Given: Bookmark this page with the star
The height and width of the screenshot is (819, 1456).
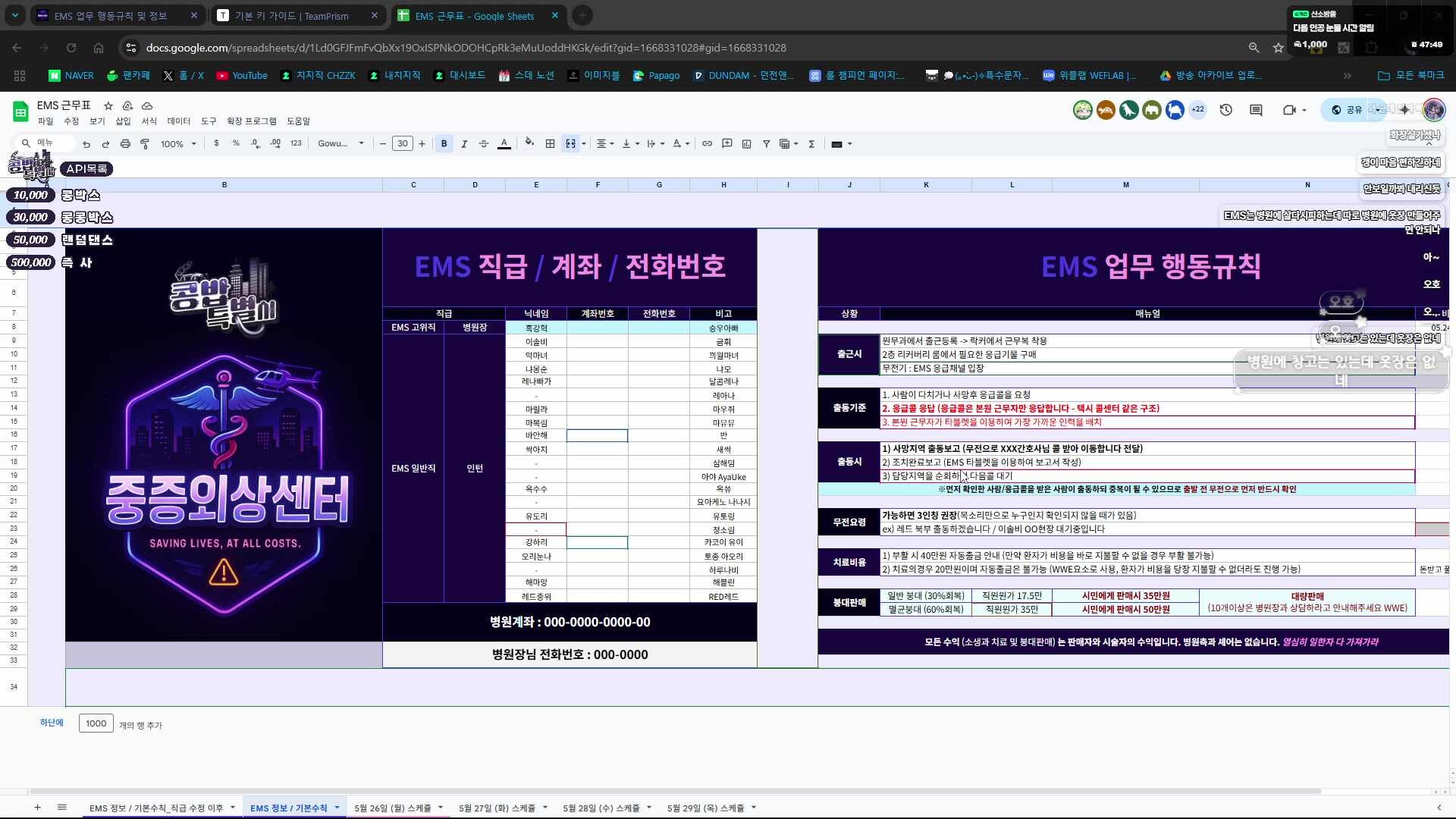Looking at the screenshot, I should click(1279, 48).
